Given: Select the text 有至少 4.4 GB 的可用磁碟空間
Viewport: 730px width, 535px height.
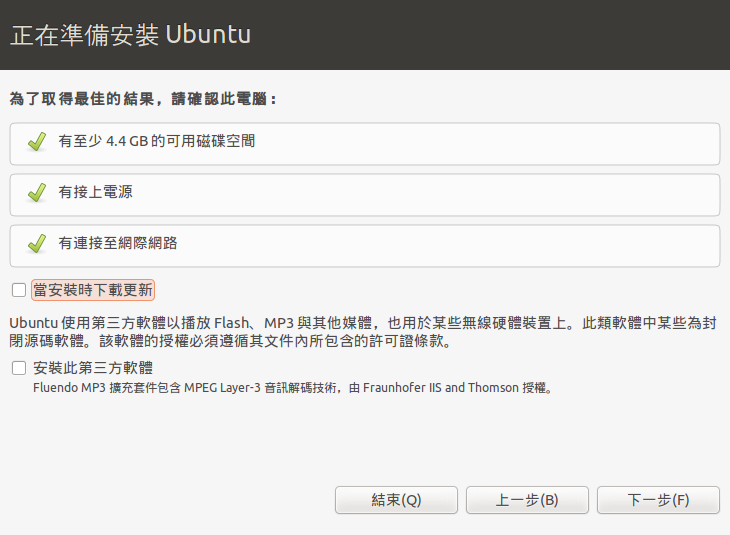Looking at the screenshot, I should tap(157, 141).
